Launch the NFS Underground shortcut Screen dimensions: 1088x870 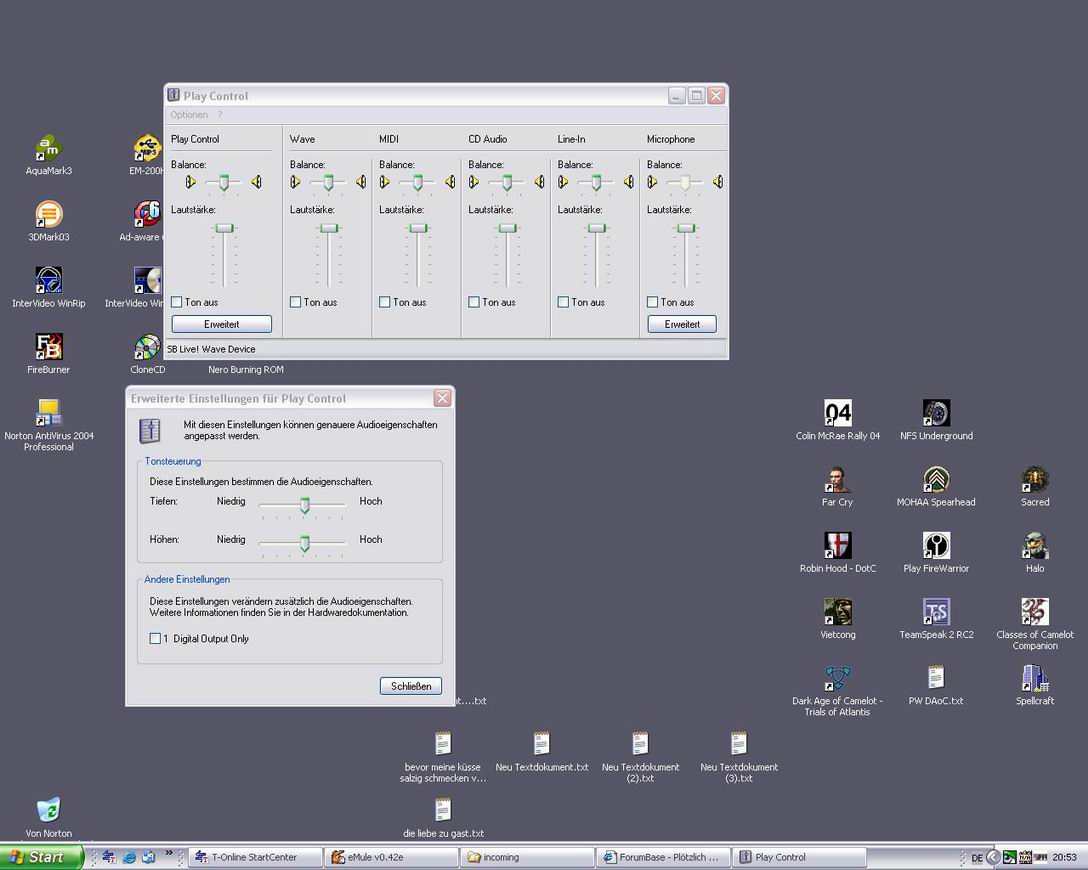(936, 413)
